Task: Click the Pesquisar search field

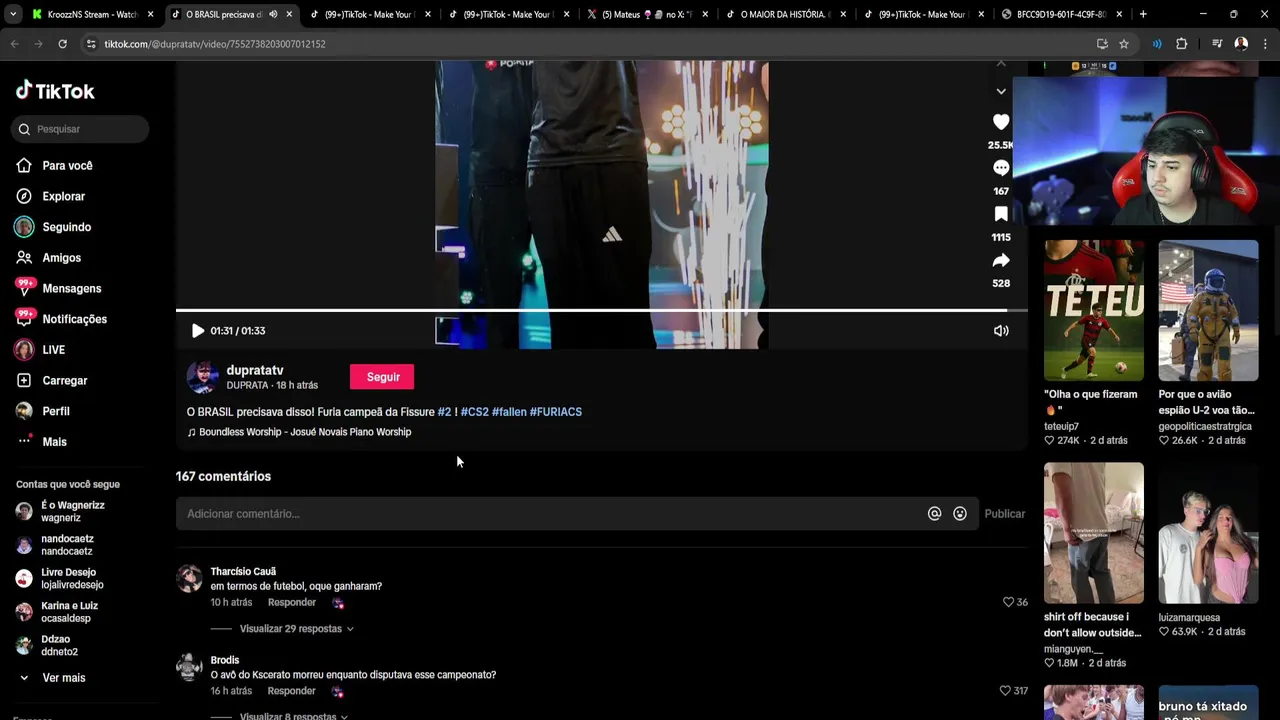Action: 80,129
